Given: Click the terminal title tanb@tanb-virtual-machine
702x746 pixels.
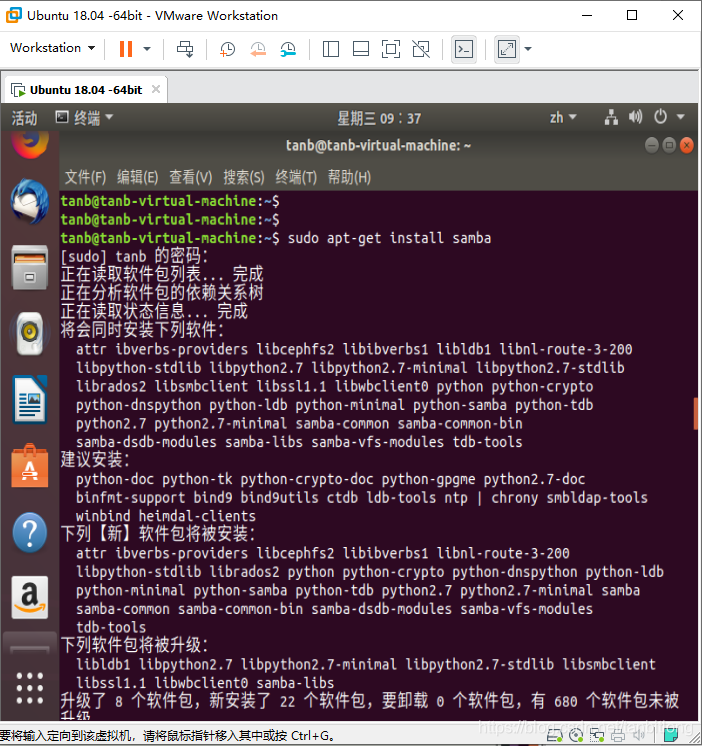Looking at the screenshot, I should pos(378,145).
